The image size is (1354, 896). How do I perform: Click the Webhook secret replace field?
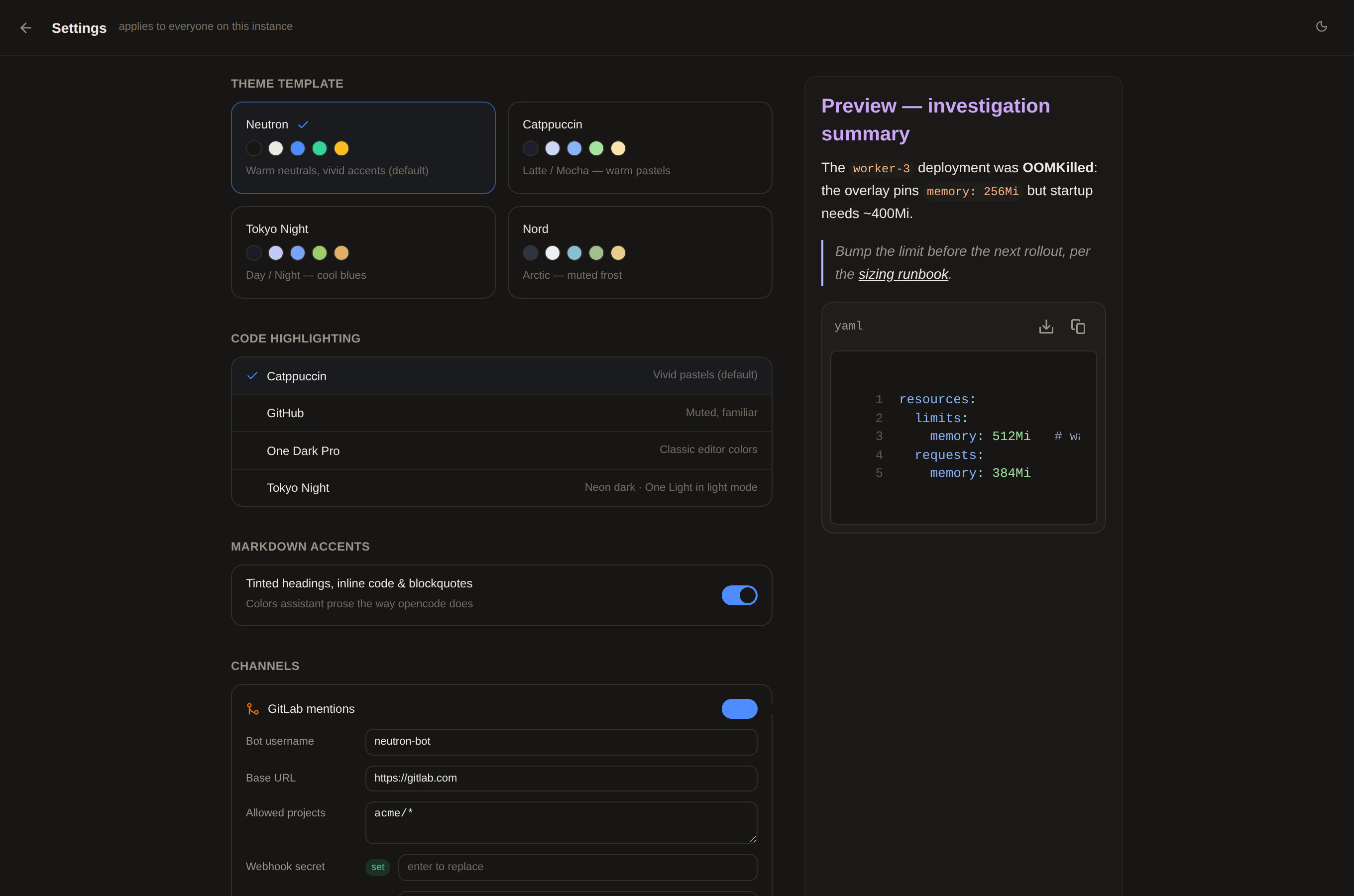(577, 867)
